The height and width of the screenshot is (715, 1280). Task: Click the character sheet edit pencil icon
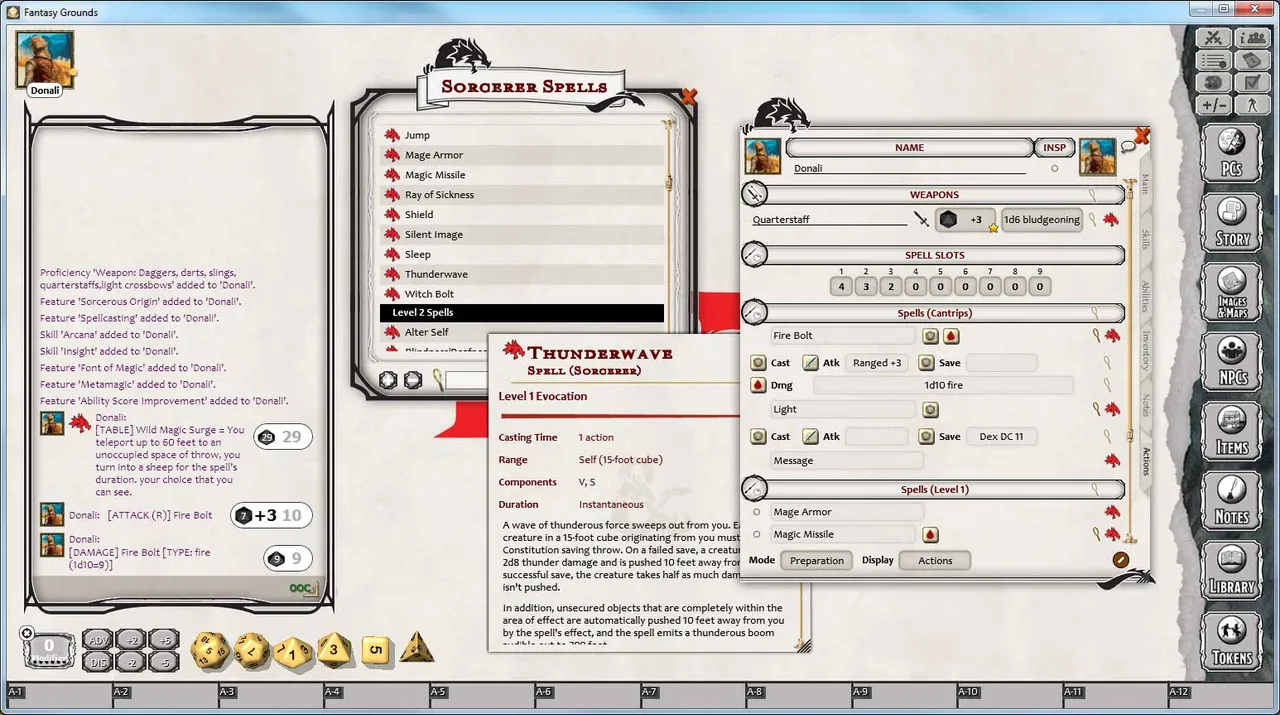(x=1120, y=560)
